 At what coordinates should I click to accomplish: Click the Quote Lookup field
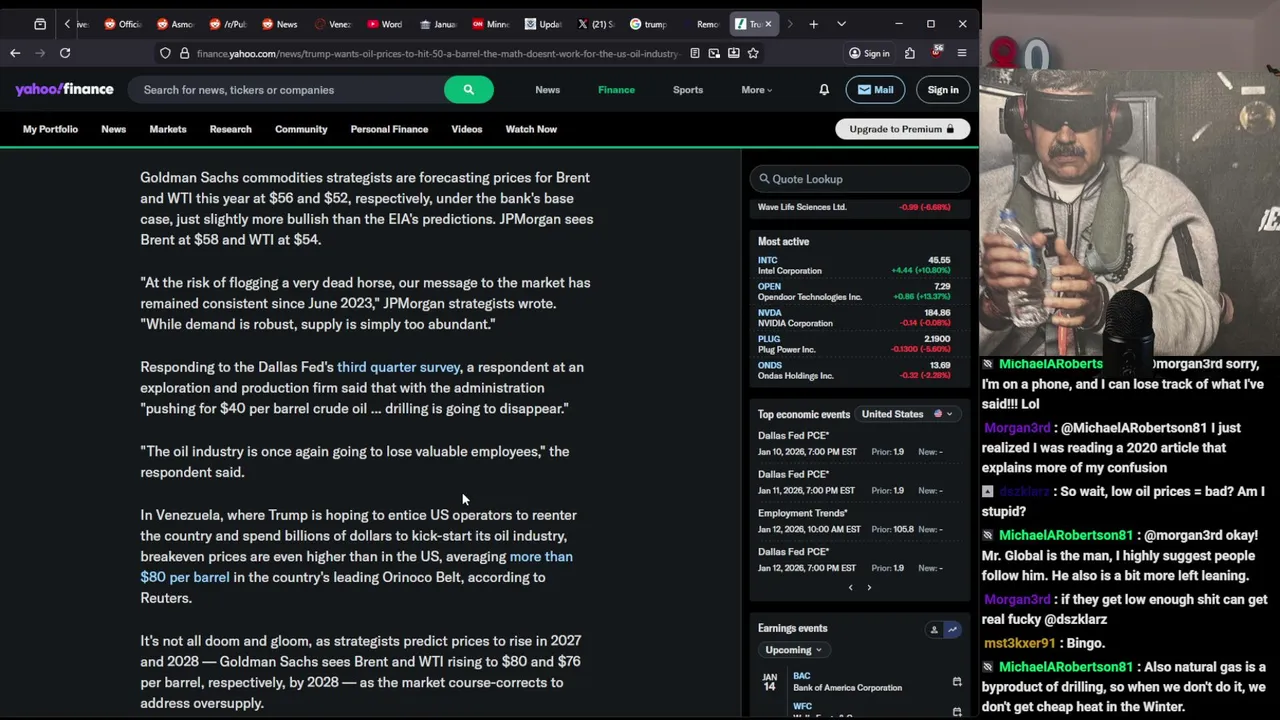(860, 179)
